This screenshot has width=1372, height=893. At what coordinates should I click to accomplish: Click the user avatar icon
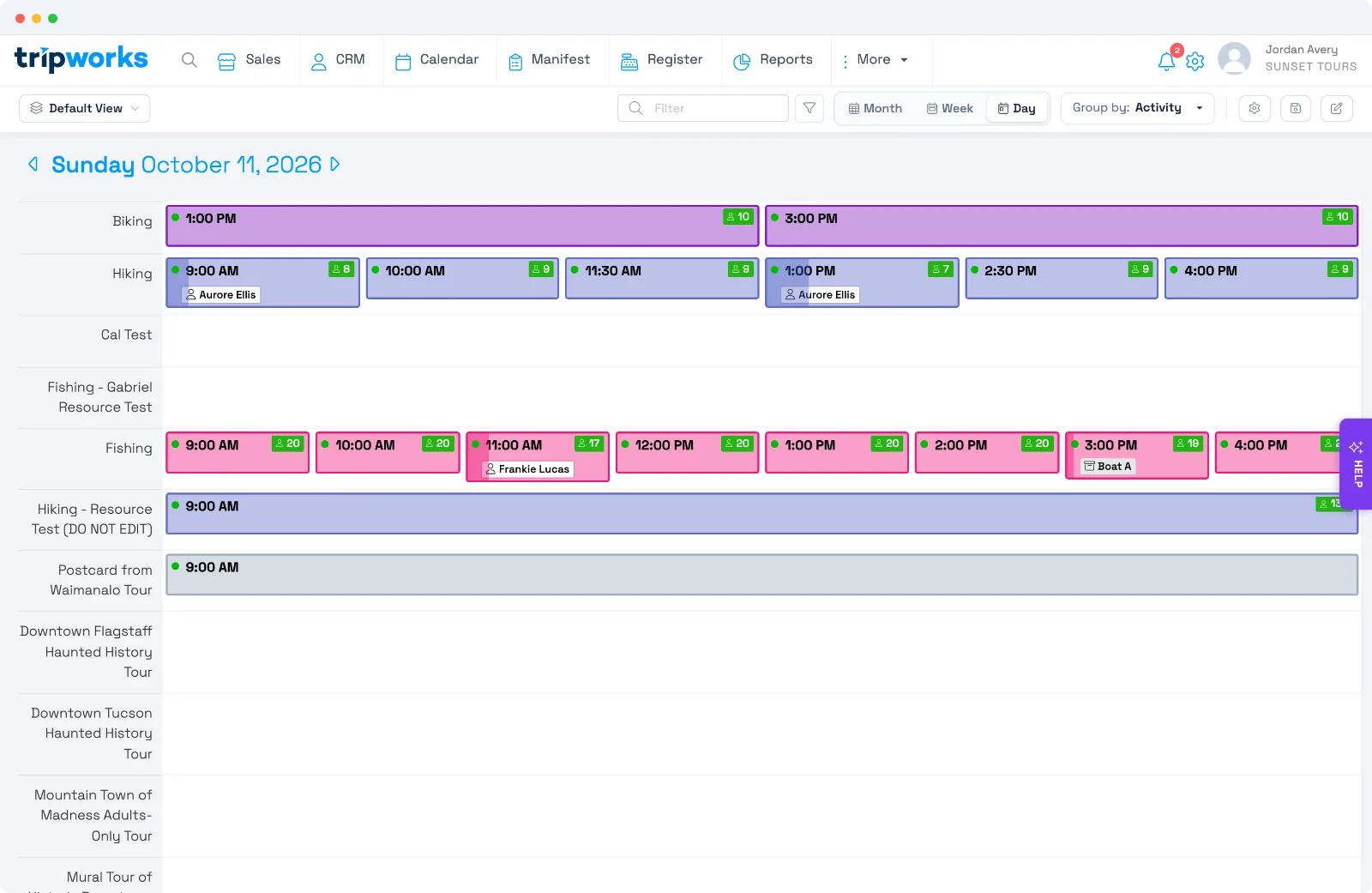tap(1234, 59)
